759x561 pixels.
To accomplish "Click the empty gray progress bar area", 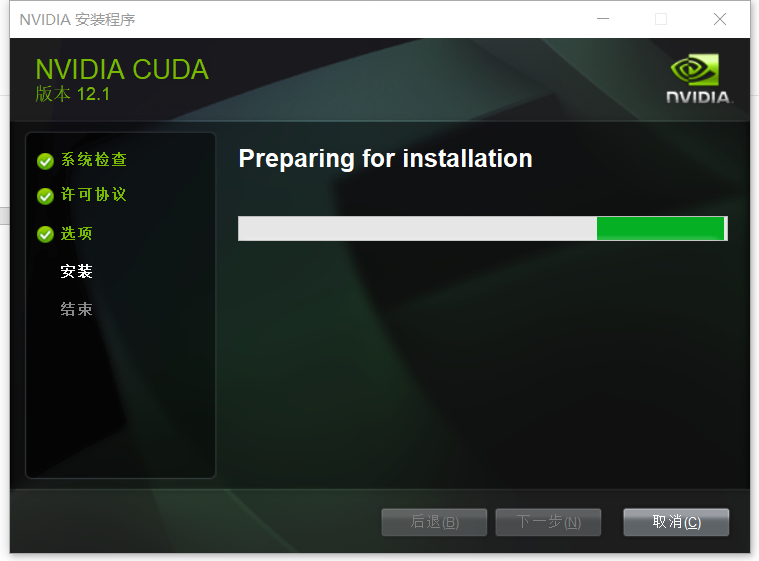I will pyautogui.click(x=417, y=228).
